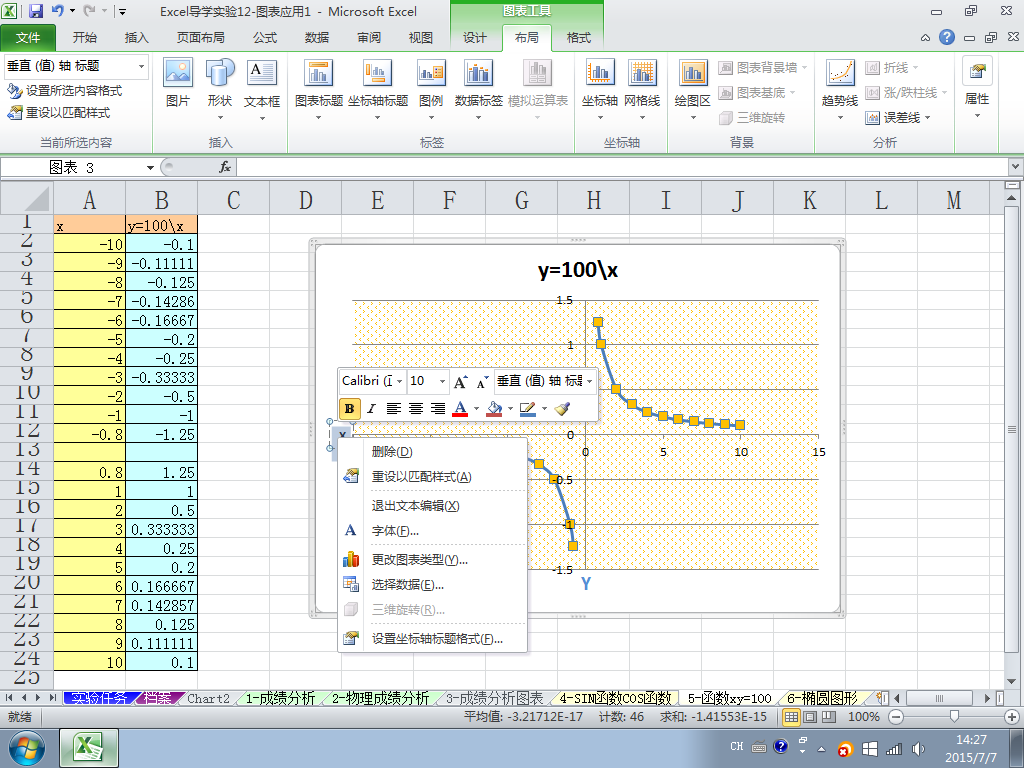The width and height of the screenshot is (1024, 768).
Task: Expand the Name Box dropdown arrow
Action: 150,168
